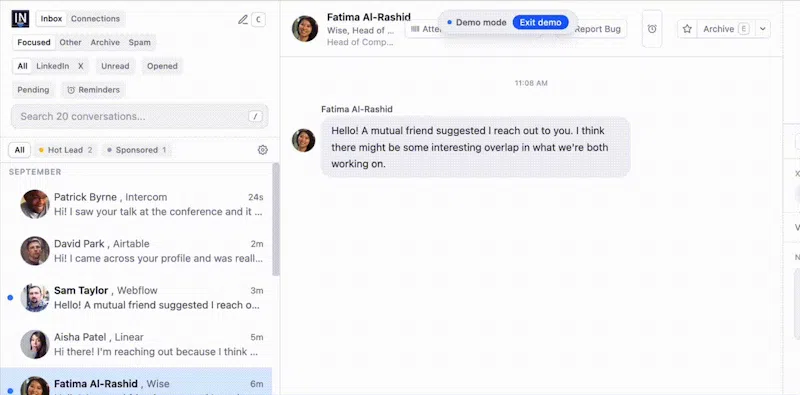Click the C keyboard shortcut badge
The height and width of the screenshot is (395, 800).
point(259,20)
